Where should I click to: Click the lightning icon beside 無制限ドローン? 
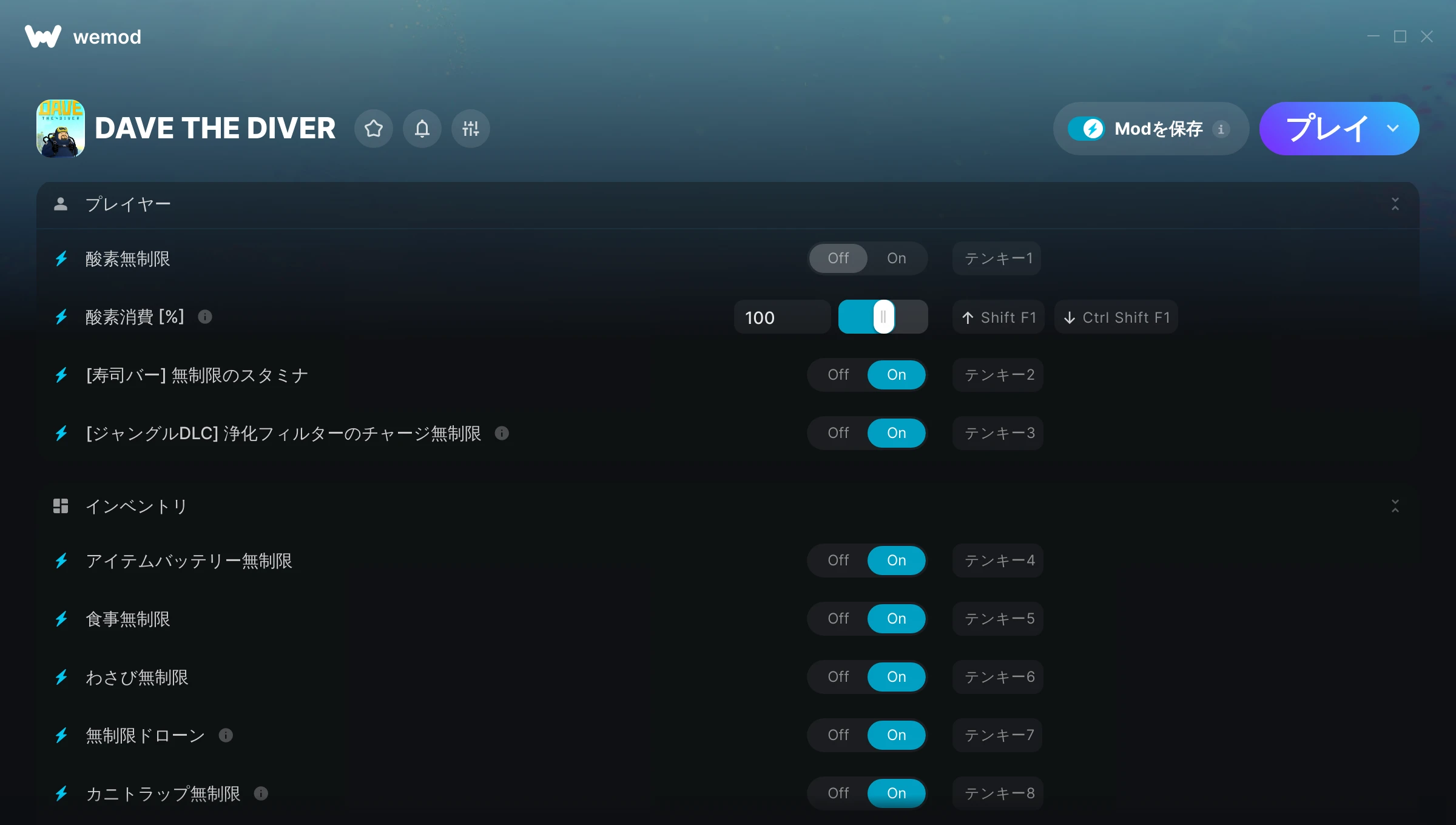click(x=61, y=735)
